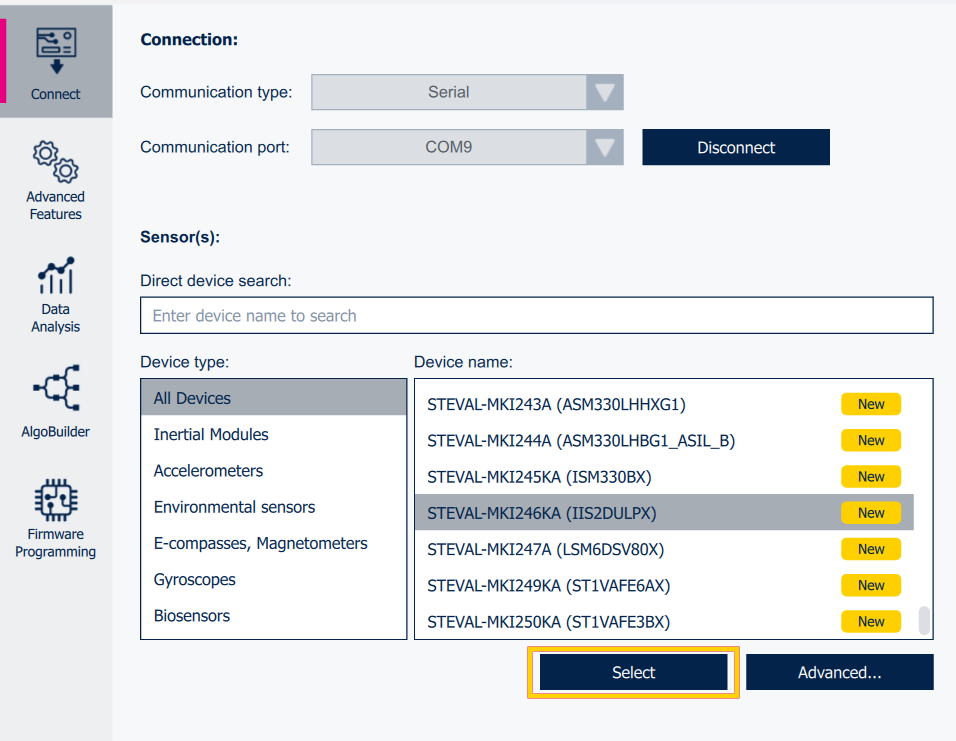The height and width of the screenshot is (741, 956).
Task: Click the device name list scrollbar
Action: coord(924,620)
